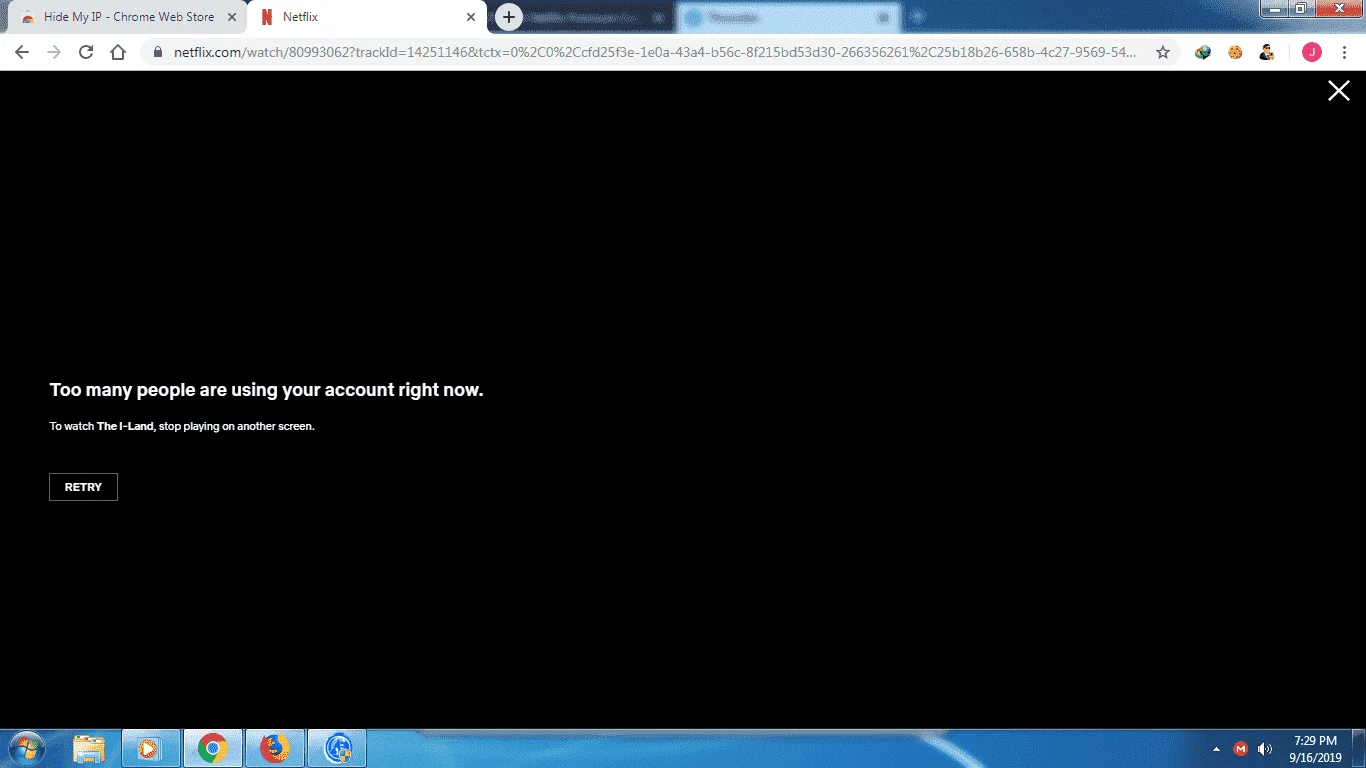Image resolution: width=1366 pixels, height=768 pixels.
Task: Click the RETRY button
Action: point(83,487)
